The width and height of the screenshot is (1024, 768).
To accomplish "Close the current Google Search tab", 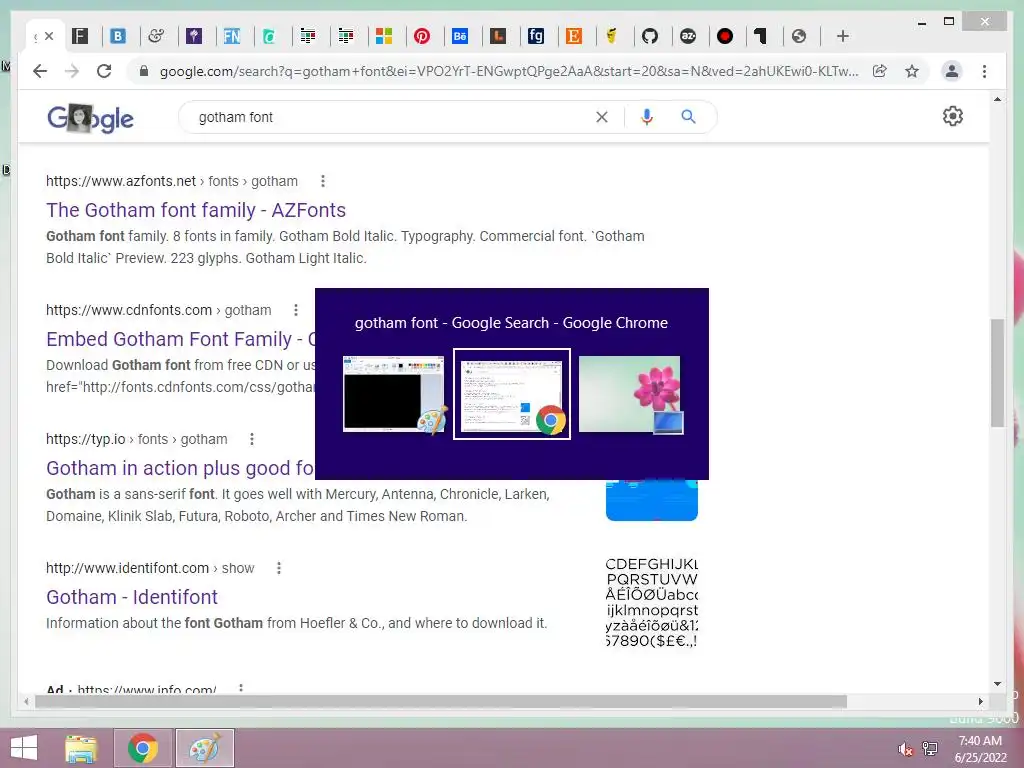I will (x=49, y=36).
